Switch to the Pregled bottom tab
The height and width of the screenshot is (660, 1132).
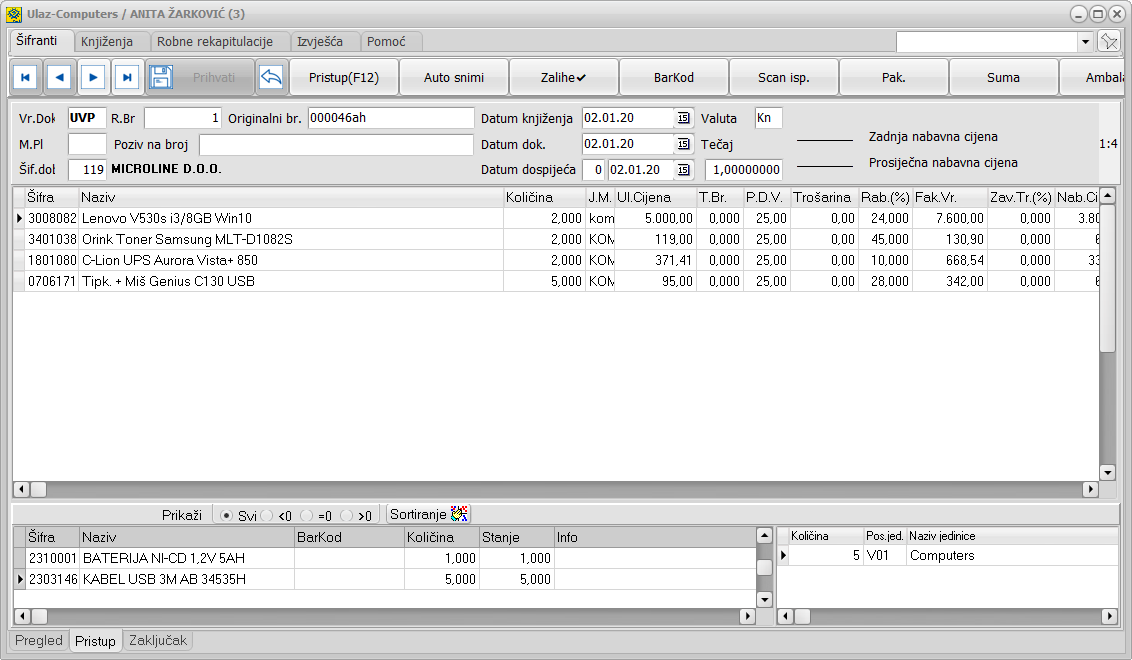pyautogui.click(x=39, y=641)
